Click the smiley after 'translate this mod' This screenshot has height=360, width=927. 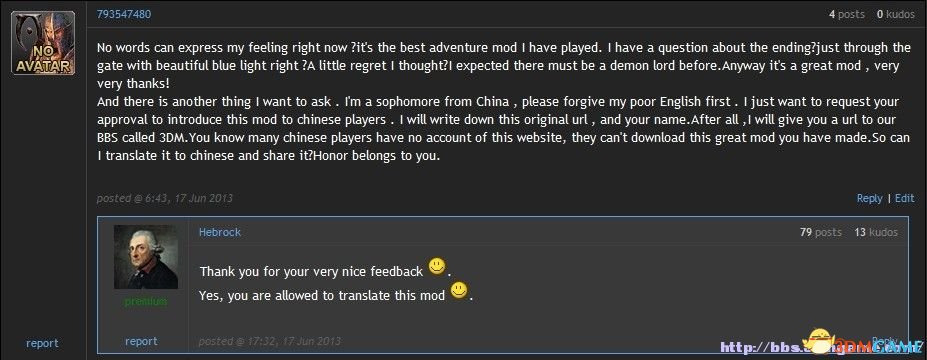[x=459, y=290]
